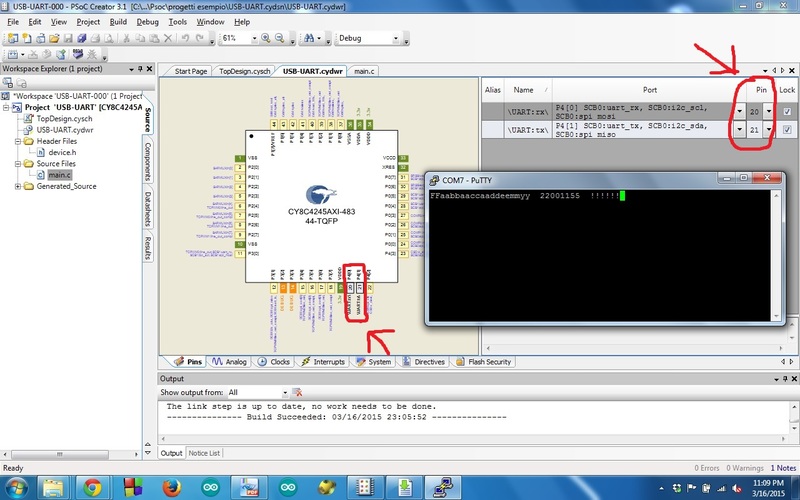The height and width of the screenshot is (500, 800).
Task: Click the Save All toolbar icon
Action: (82, 38)
